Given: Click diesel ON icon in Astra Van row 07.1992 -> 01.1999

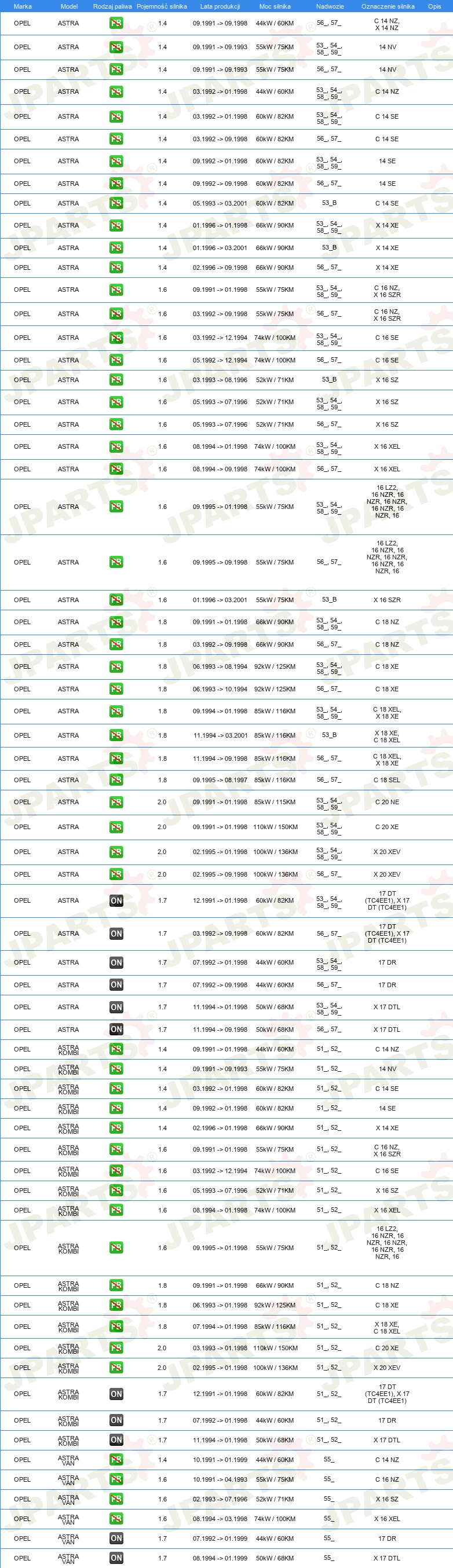Looking at the screenshot, I should pos(116,1538).
